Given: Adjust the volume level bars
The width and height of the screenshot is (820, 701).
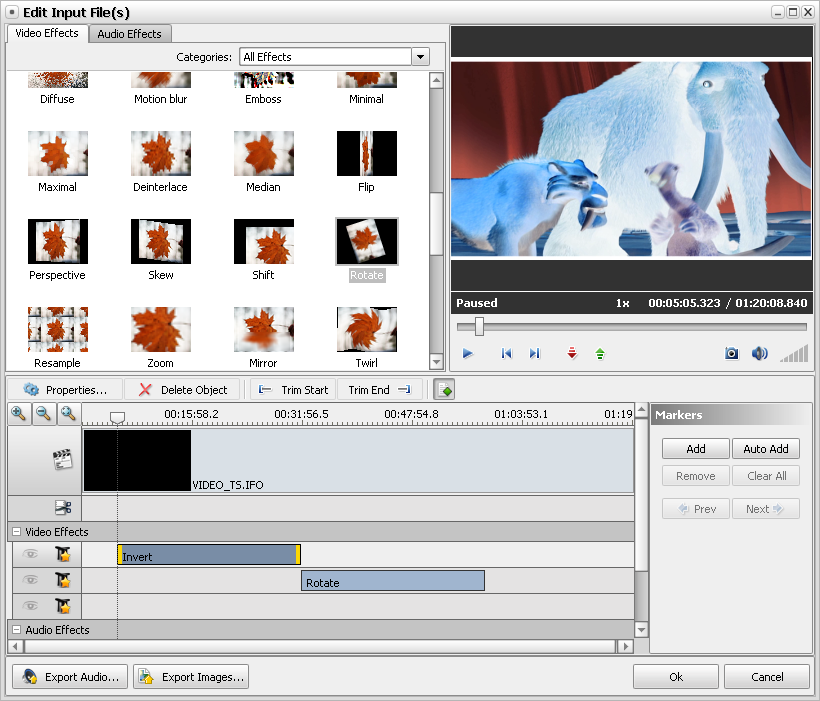Looking at the screenshot, I should pos(794,354).
